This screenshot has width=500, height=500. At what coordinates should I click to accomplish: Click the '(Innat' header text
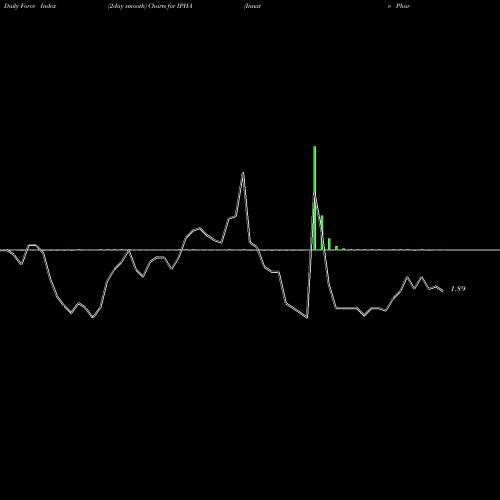tap(252, 6)
